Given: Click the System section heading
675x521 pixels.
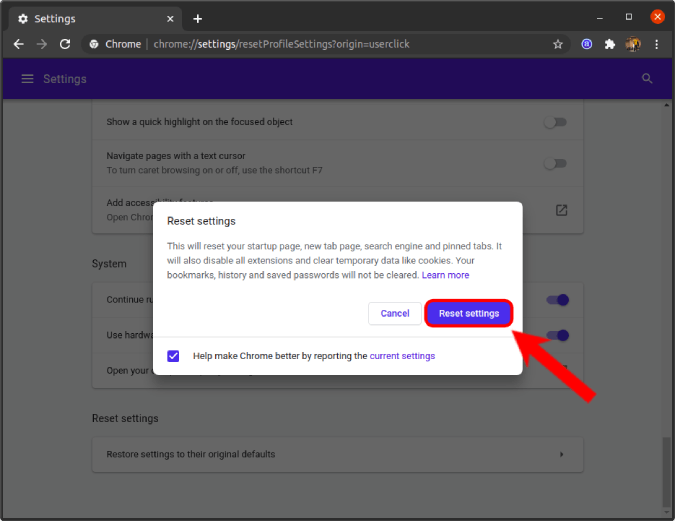Looking at the screenshot, I should tap(109, 264).
